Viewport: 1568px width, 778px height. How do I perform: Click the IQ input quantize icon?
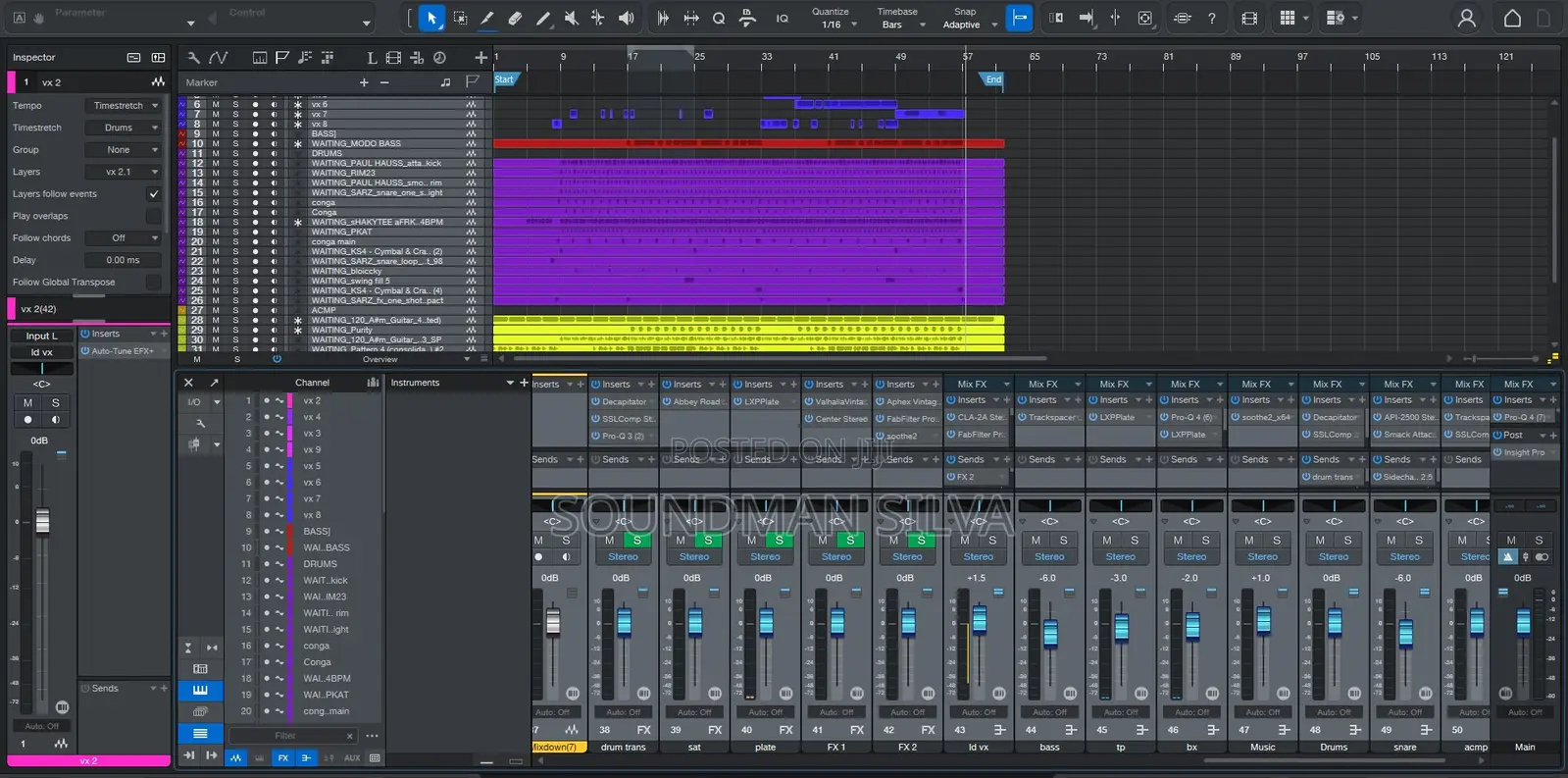pos(783,19)
